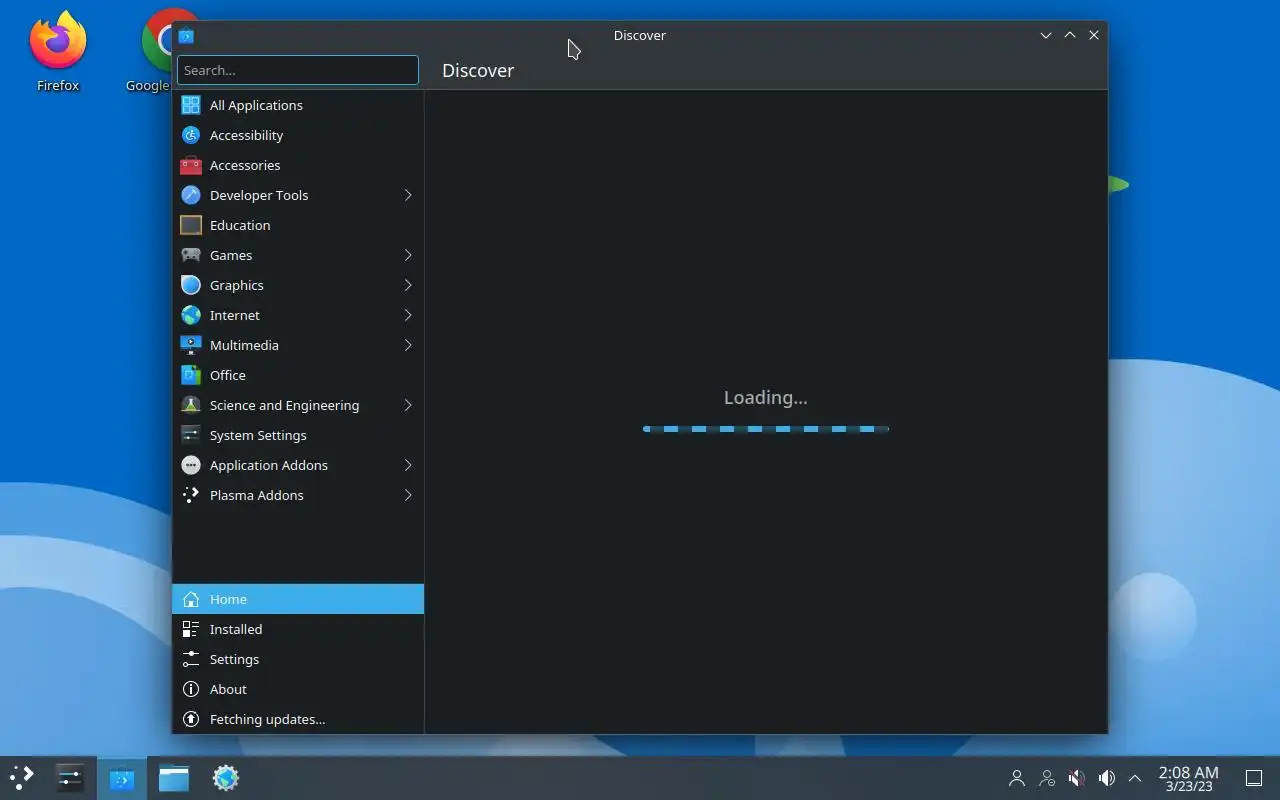This screenshot has width=1280, height=800.
Task: Expand the Graphics category arrow
Action: [x=408, y=285]
